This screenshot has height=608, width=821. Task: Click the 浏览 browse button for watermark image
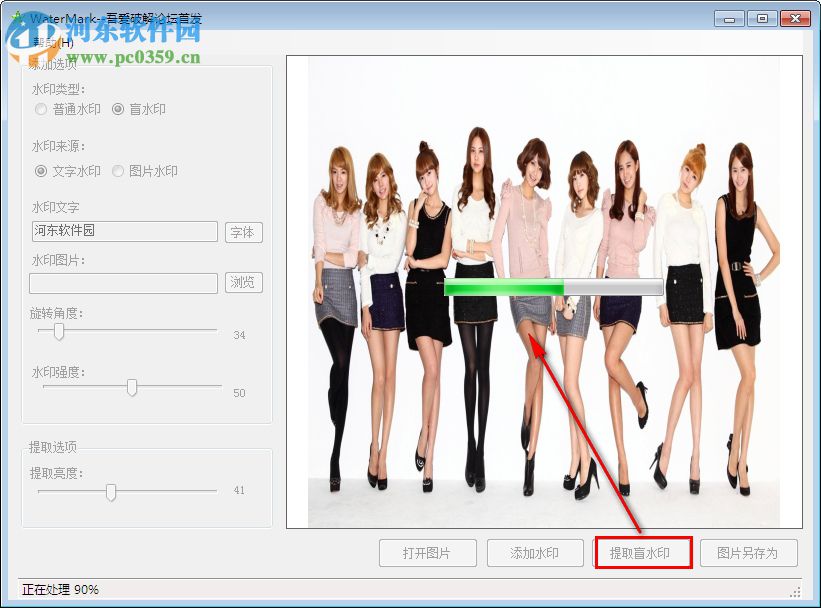tap(243, 282)
